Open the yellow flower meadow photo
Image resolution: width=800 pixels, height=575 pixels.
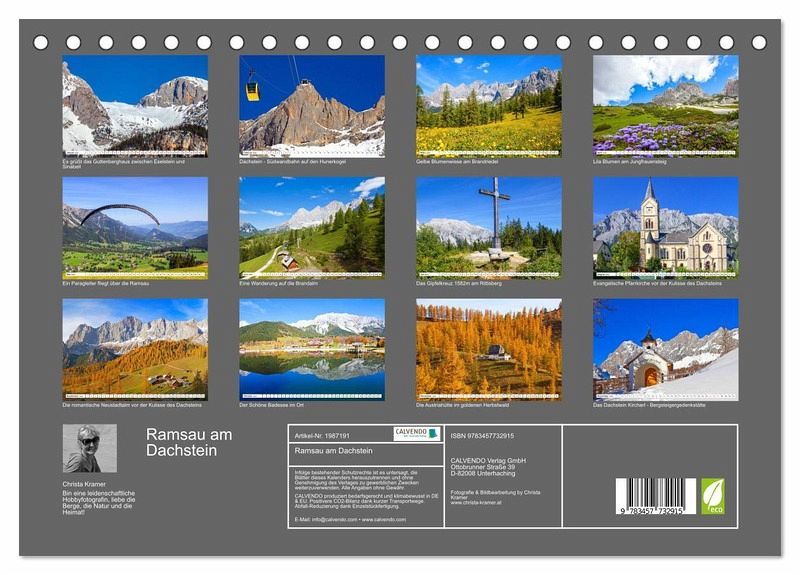tap(489, 106)
